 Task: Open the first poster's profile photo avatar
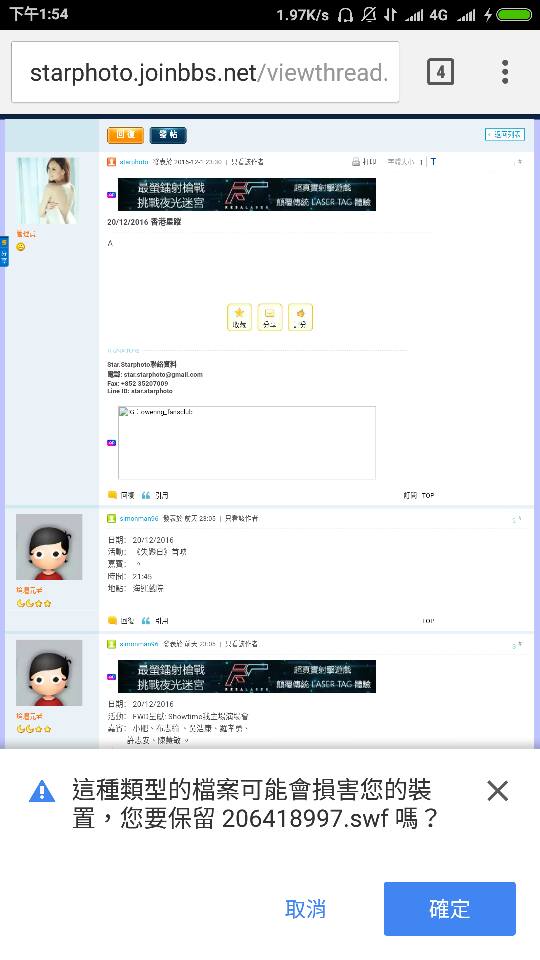point(47,190)
